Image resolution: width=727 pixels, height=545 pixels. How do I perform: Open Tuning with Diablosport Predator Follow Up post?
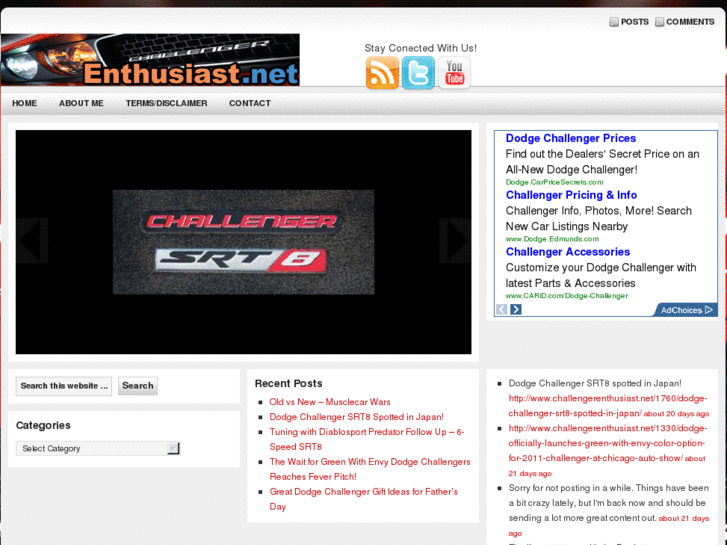tap(367, 439)
